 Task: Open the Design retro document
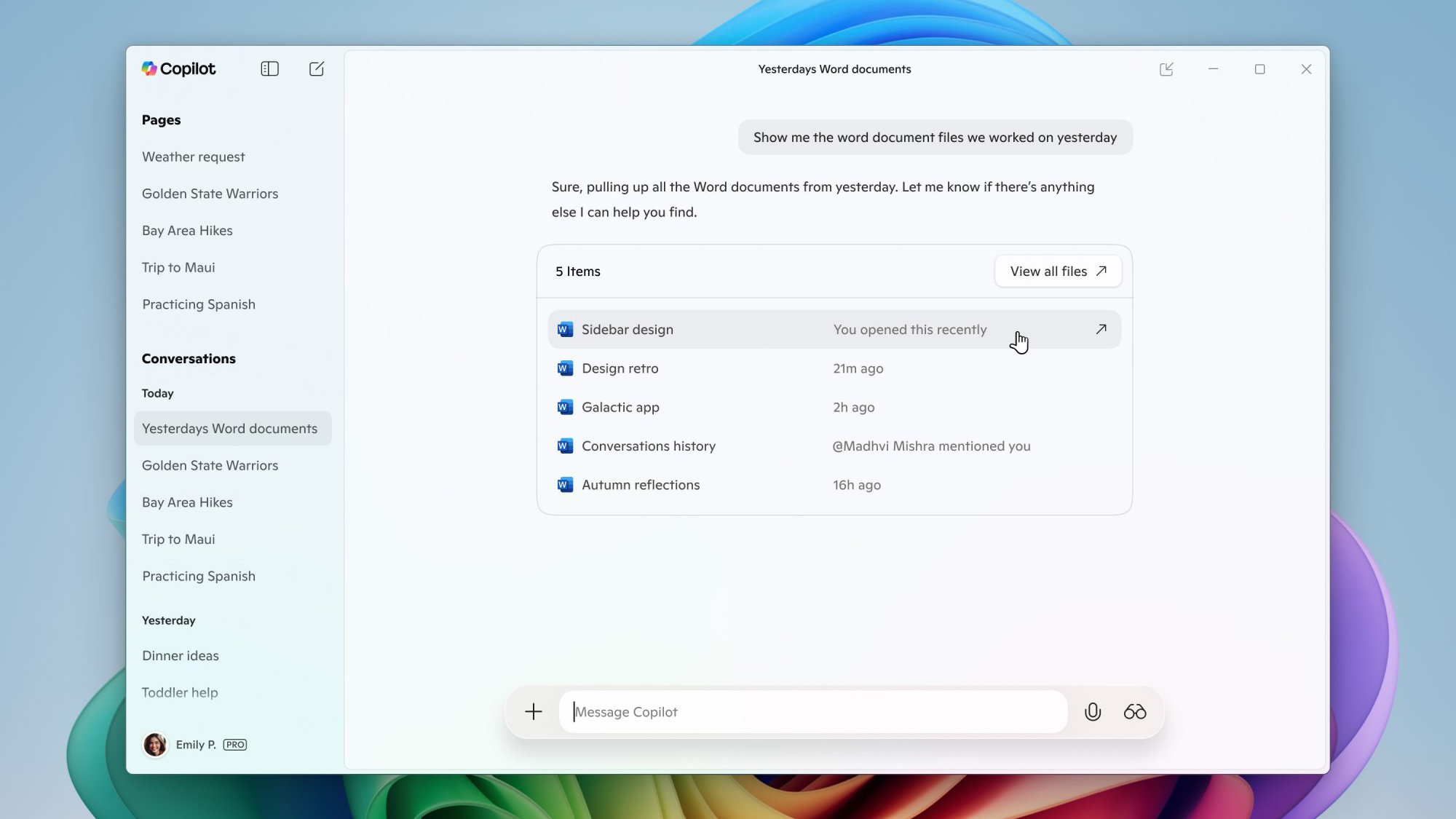(620, 368)
